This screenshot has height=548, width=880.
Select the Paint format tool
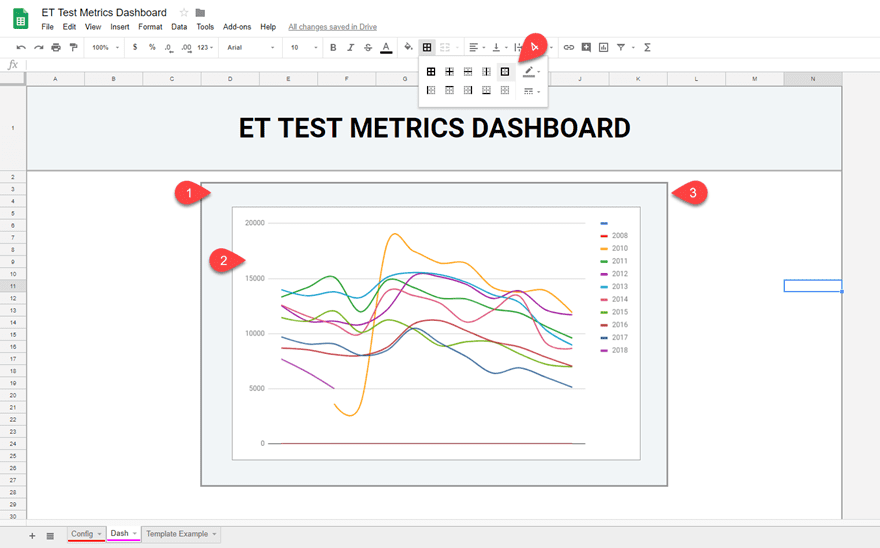click(x=73, y=48)
